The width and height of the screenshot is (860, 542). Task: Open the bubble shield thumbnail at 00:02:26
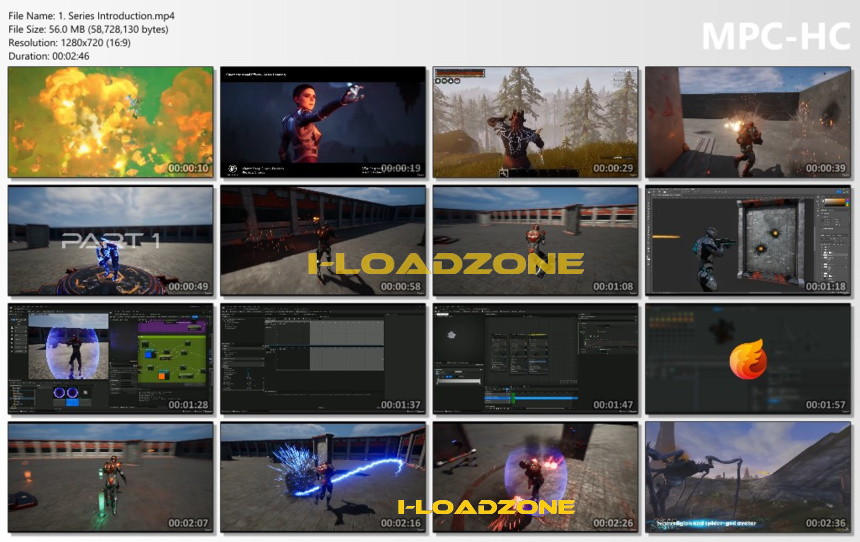tap(535, 477)
